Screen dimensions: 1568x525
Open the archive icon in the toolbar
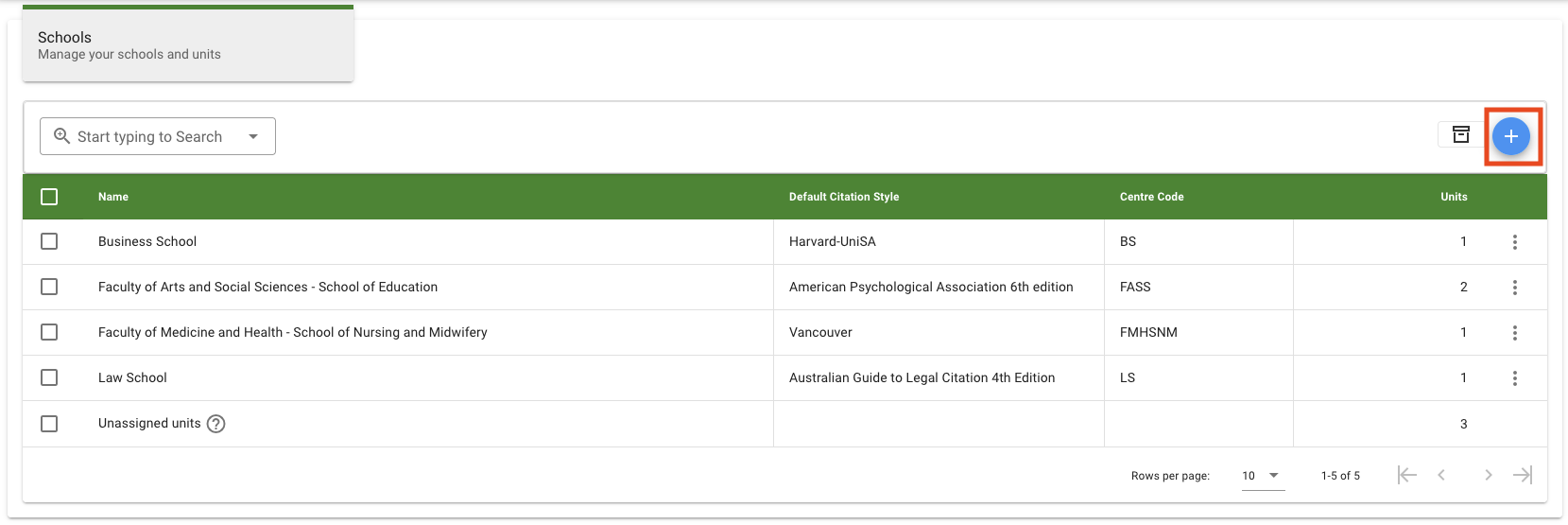click(x=1461, y=134)
